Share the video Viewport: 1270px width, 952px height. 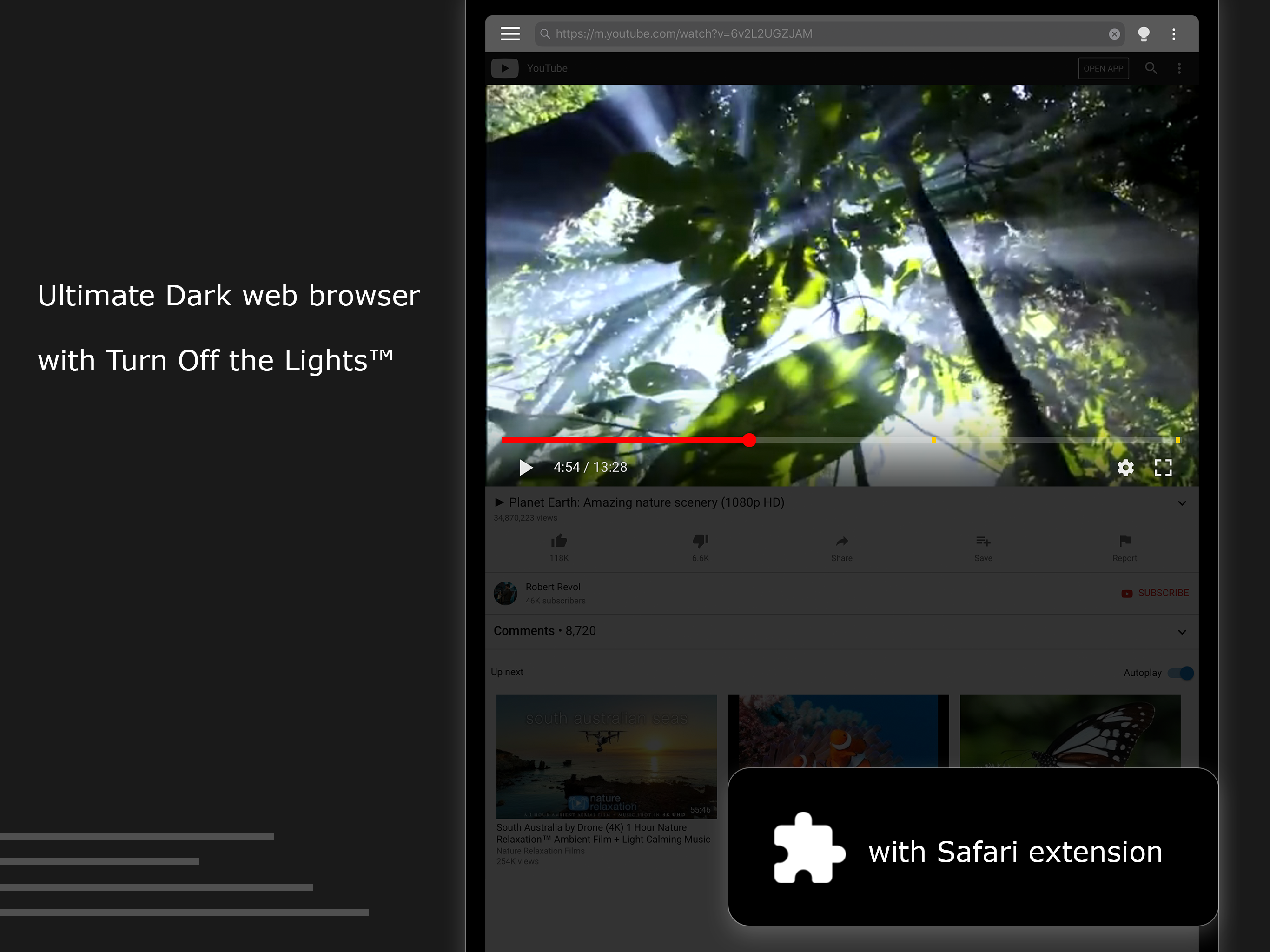pyautogui.click(x=842, y=541)
